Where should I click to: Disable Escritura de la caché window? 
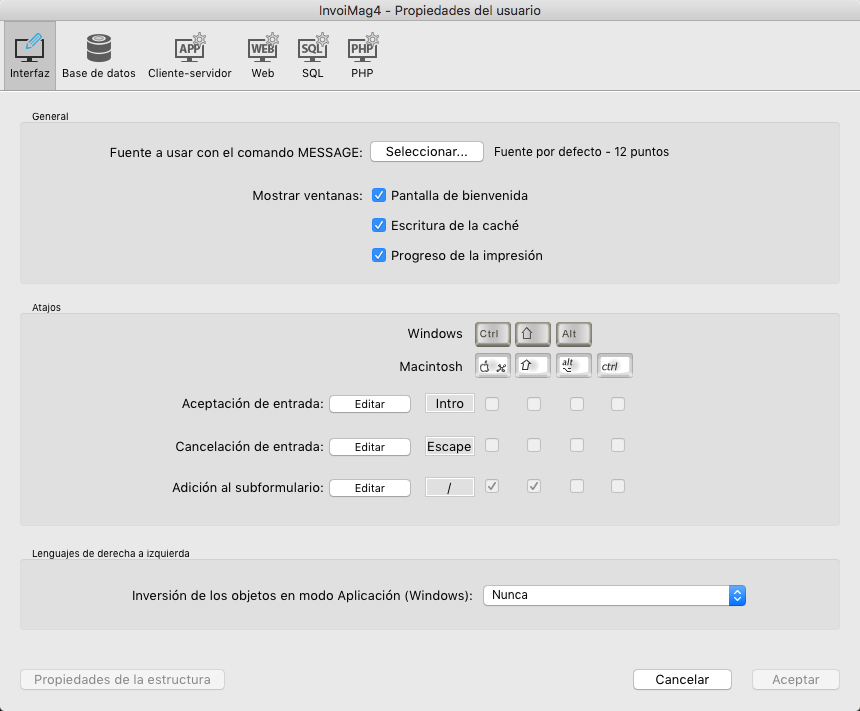click(379, 226)
